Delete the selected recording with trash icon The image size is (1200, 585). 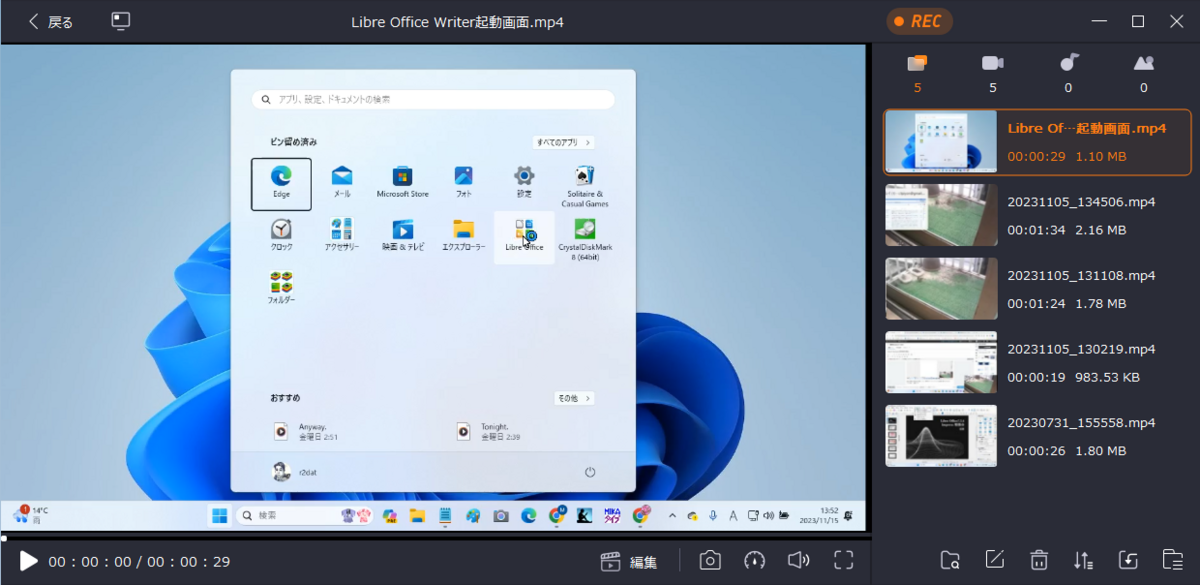[x=1039, y=561]
